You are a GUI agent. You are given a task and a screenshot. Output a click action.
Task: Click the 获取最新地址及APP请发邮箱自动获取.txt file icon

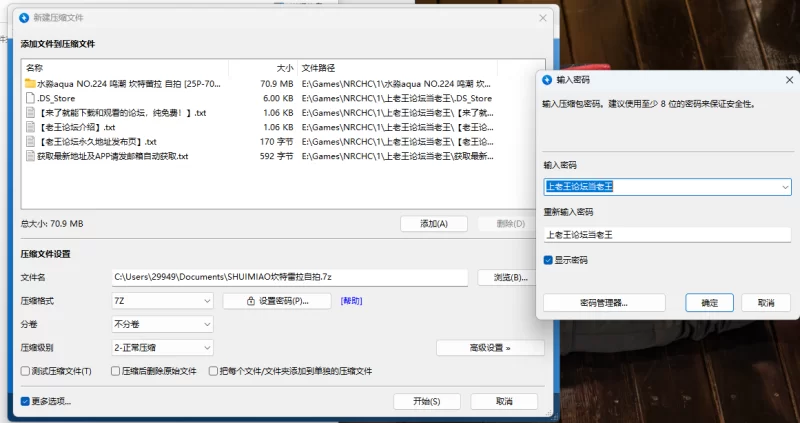point(30,156)
